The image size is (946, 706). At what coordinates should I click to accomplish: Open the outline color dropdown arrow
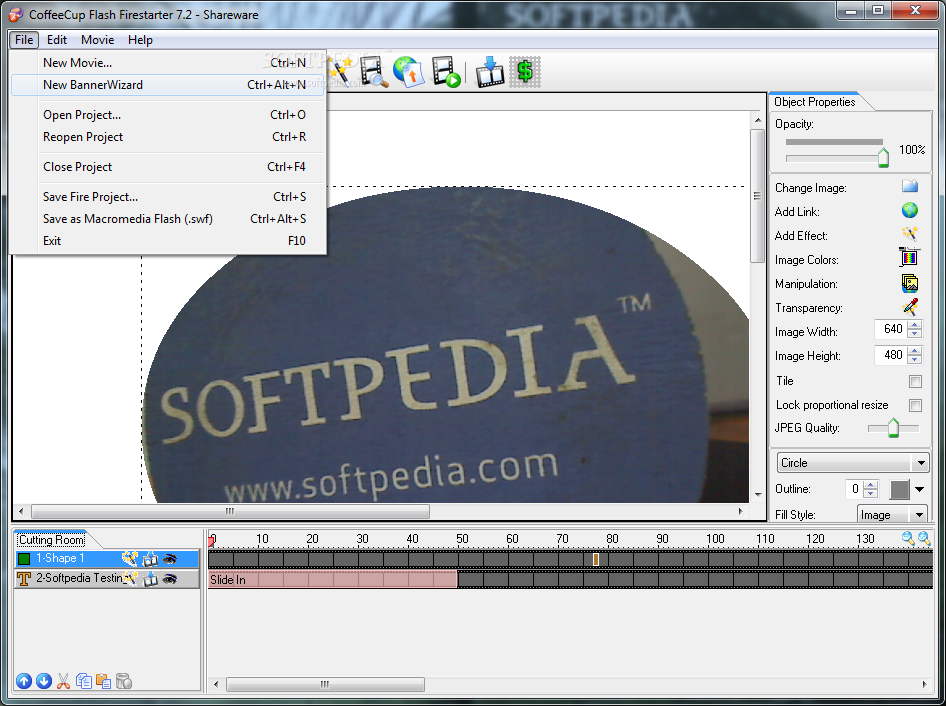tap(919, 489)
